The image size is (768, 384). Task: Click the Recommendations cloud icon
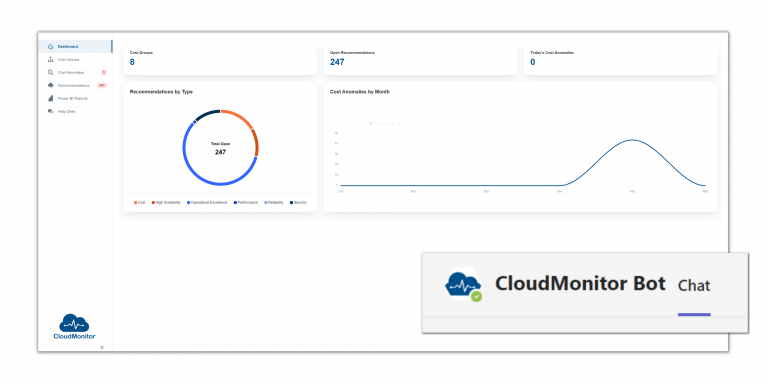tap(50, 85)
